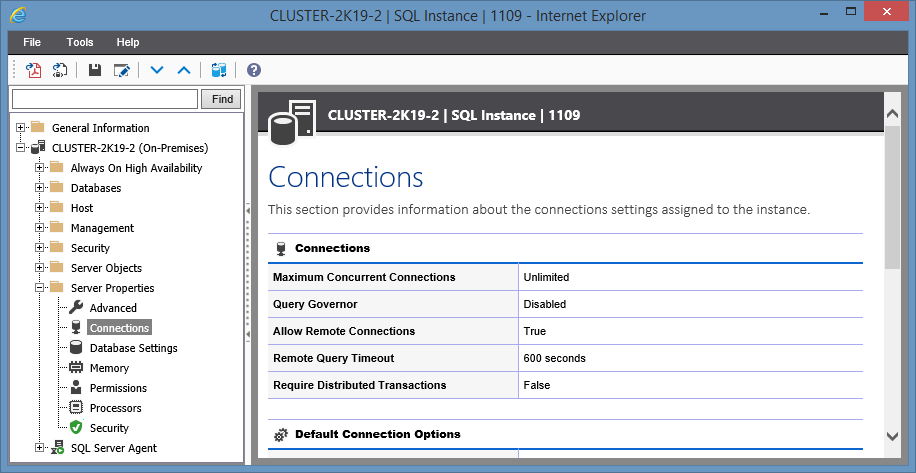Click the save floppy disk icon
Viewport: 916px width, 473px height.
[95, 71]
